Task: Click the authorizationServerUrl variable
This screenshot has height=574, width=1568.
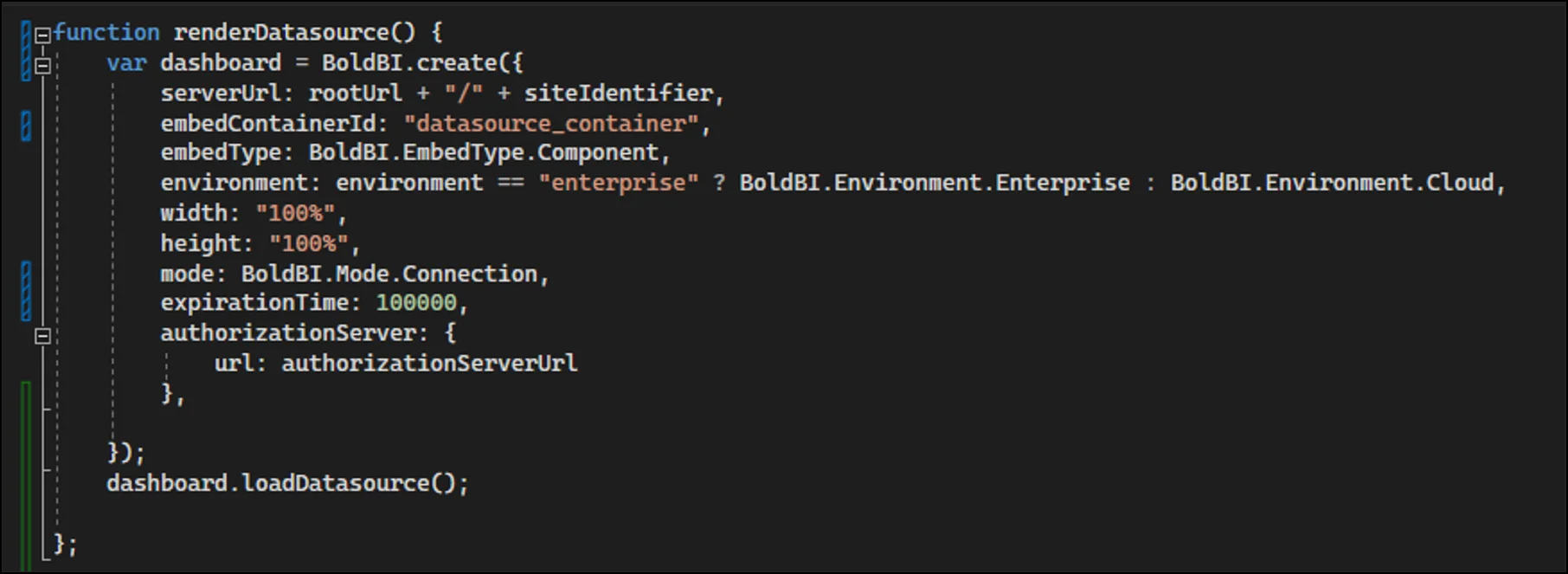Action: [429, 364]
